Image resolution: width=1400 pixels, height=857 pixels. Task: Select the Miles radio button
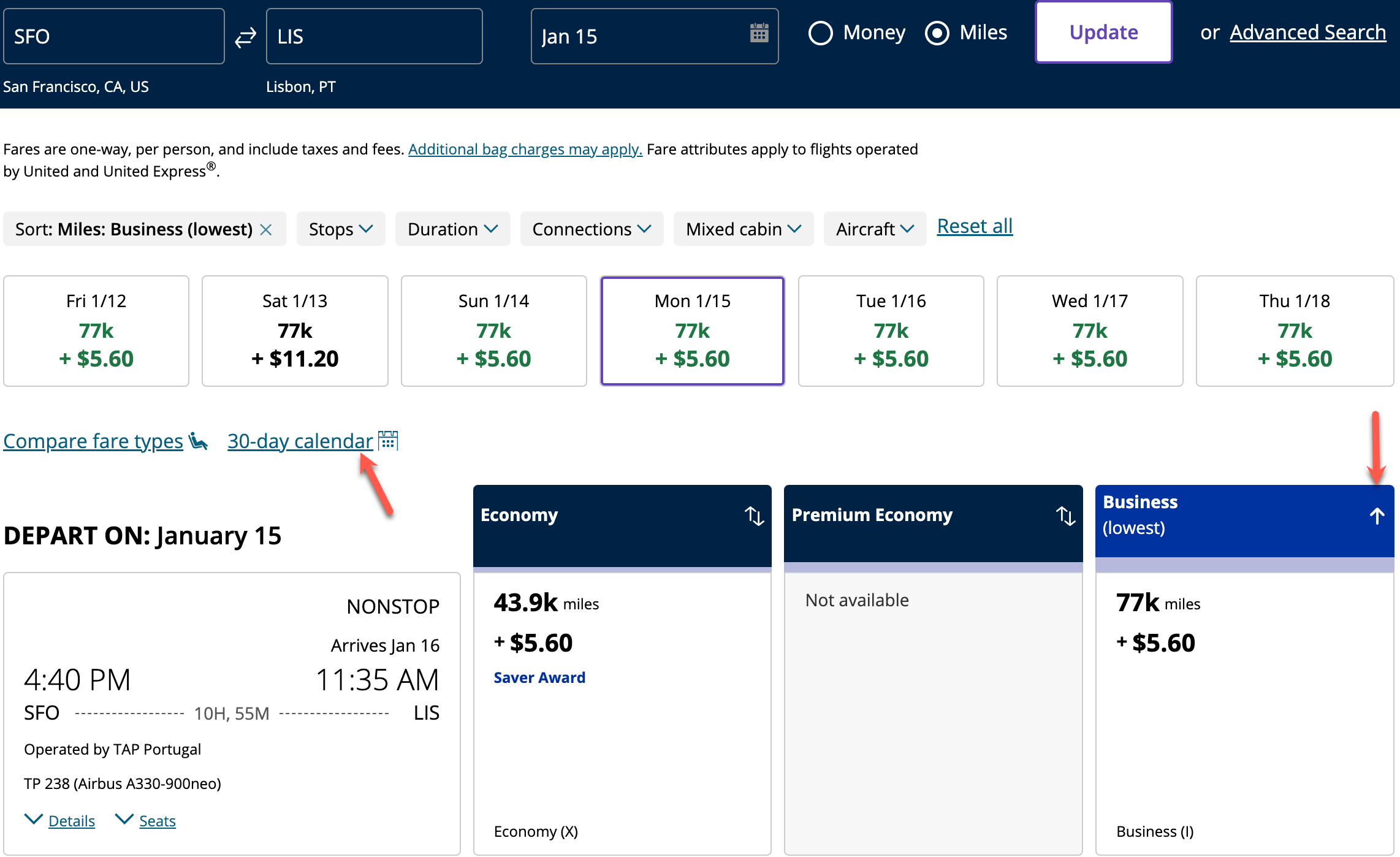pos(937,33)
